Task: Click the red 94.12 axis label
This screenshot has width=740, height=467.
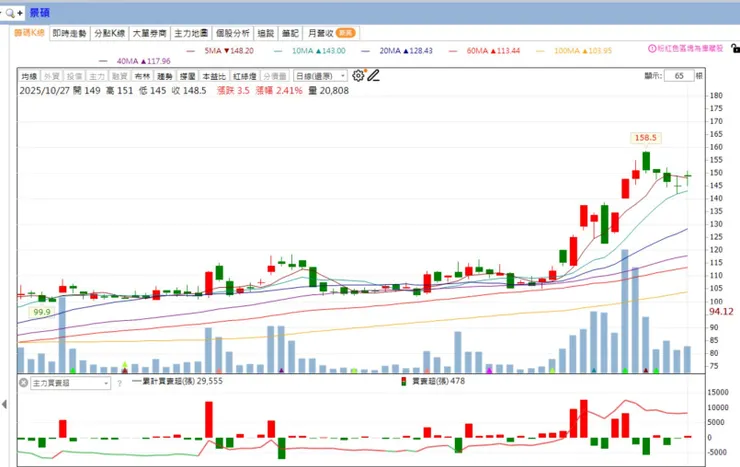Action: tap(721, 311)
